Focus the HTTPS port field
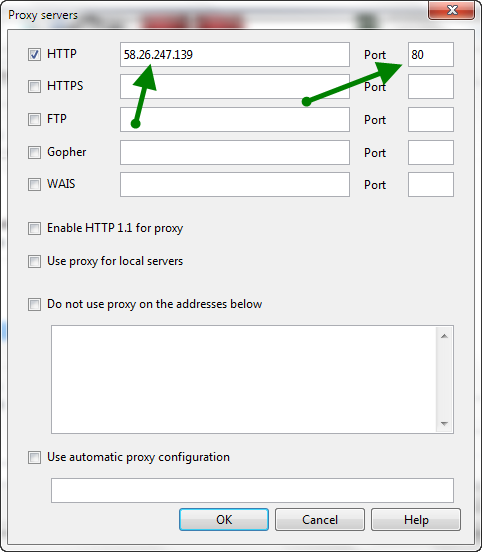Image resolution: width=482 pixels, height=552 pixels. [x=431, y=86]
